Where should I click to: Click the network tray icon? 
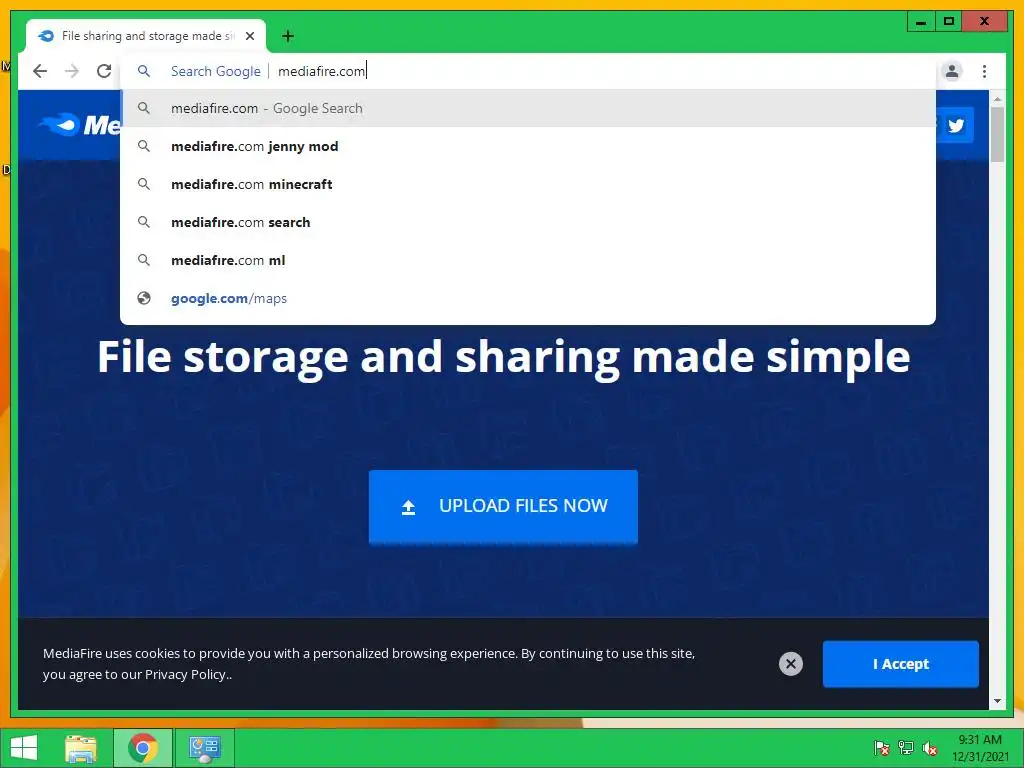[x=906, y=748]
